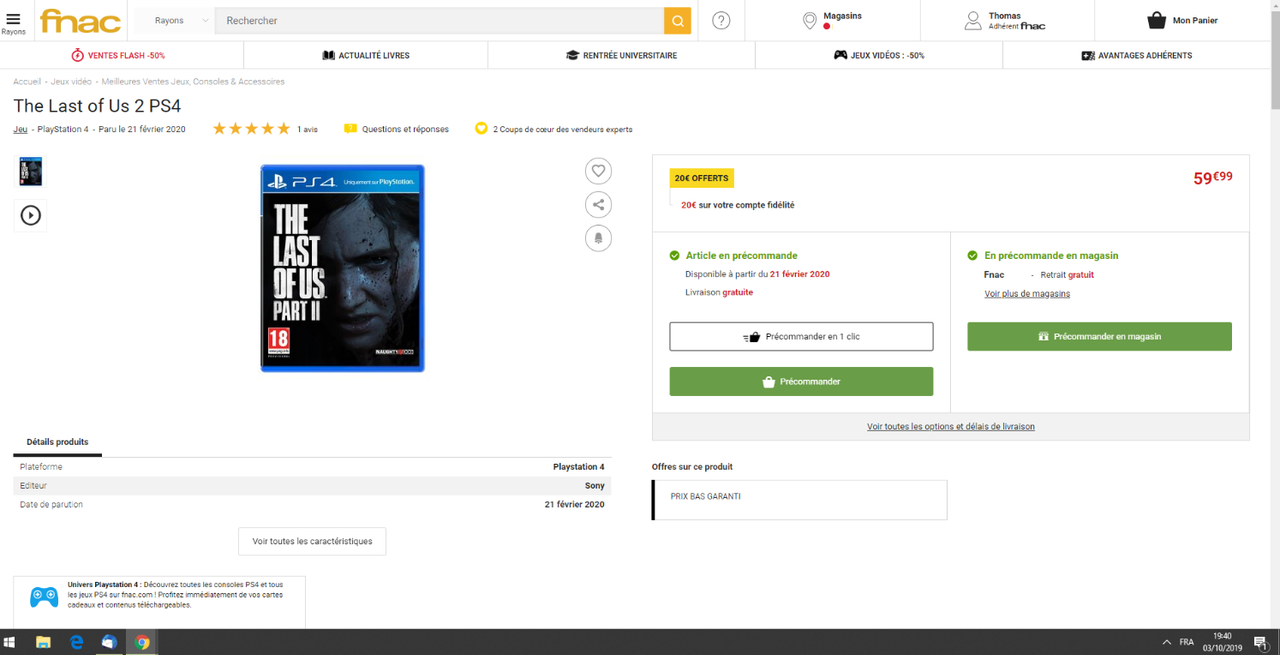Go to Jeux vidéo breadcrumb
This screenshot has width=1280, height=655.
(71, 82)
